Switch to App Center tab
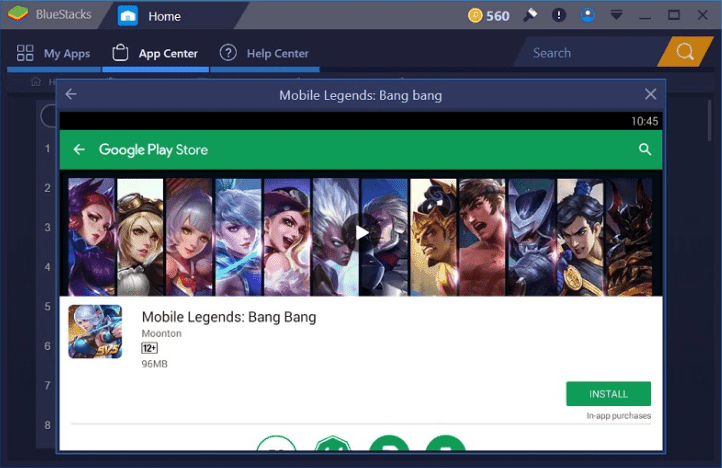722x468 pixels. coord(155,53)
